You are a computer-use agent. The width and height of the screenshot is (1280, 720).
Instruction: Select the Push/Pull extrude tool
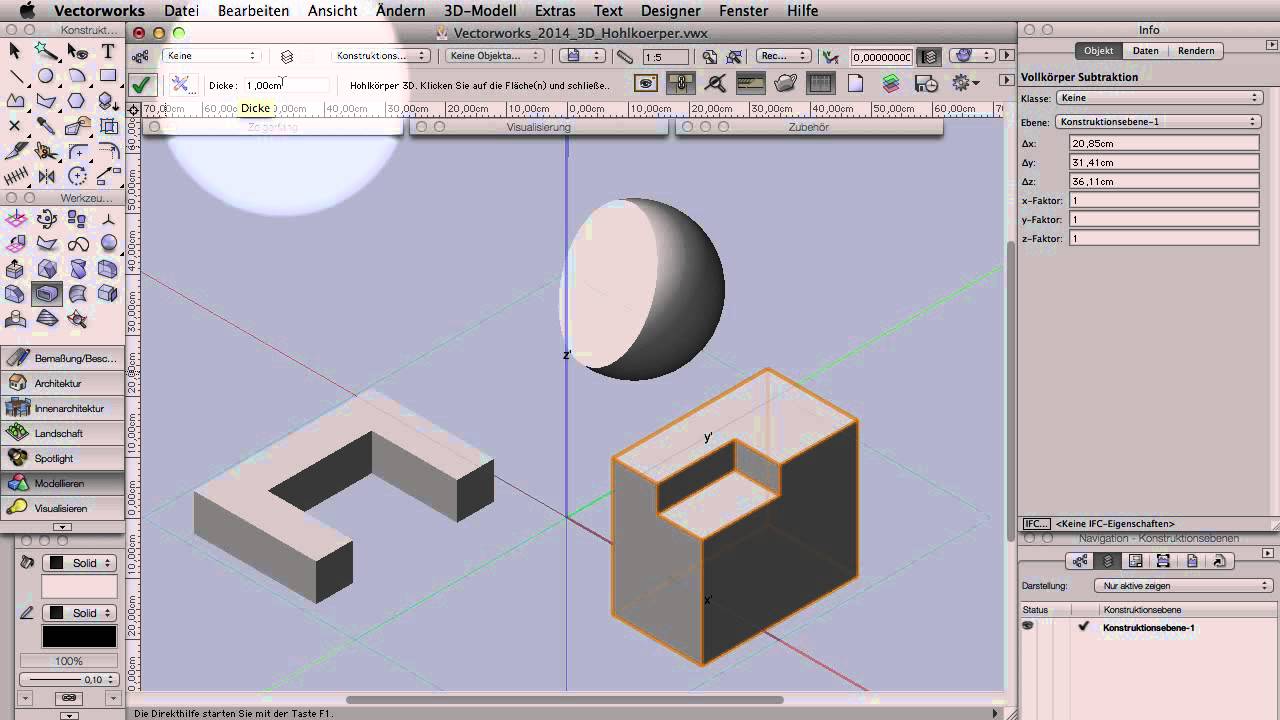14,269
